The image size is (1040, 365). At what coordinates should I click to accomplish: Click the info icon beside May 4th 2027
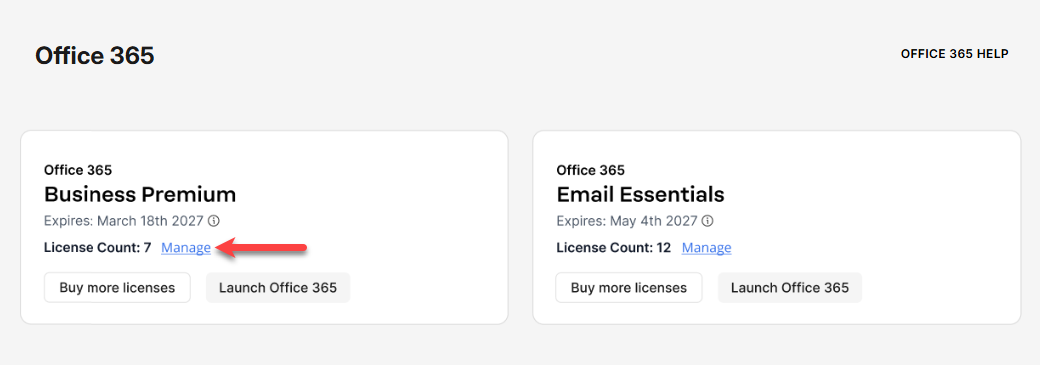[x=708, y=220]
